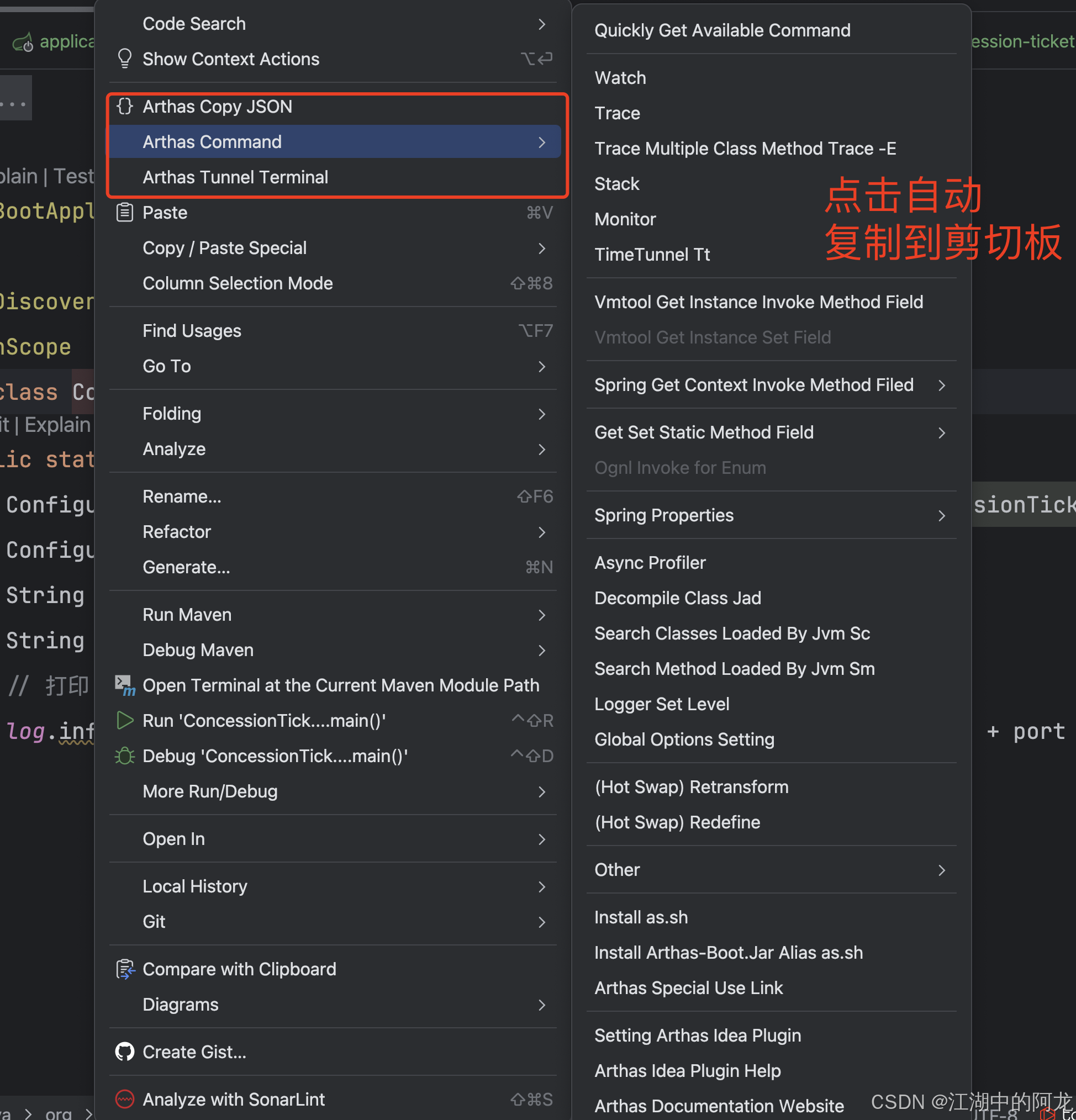
Task: Click Logger Set Level command
Action: [661, 704]
